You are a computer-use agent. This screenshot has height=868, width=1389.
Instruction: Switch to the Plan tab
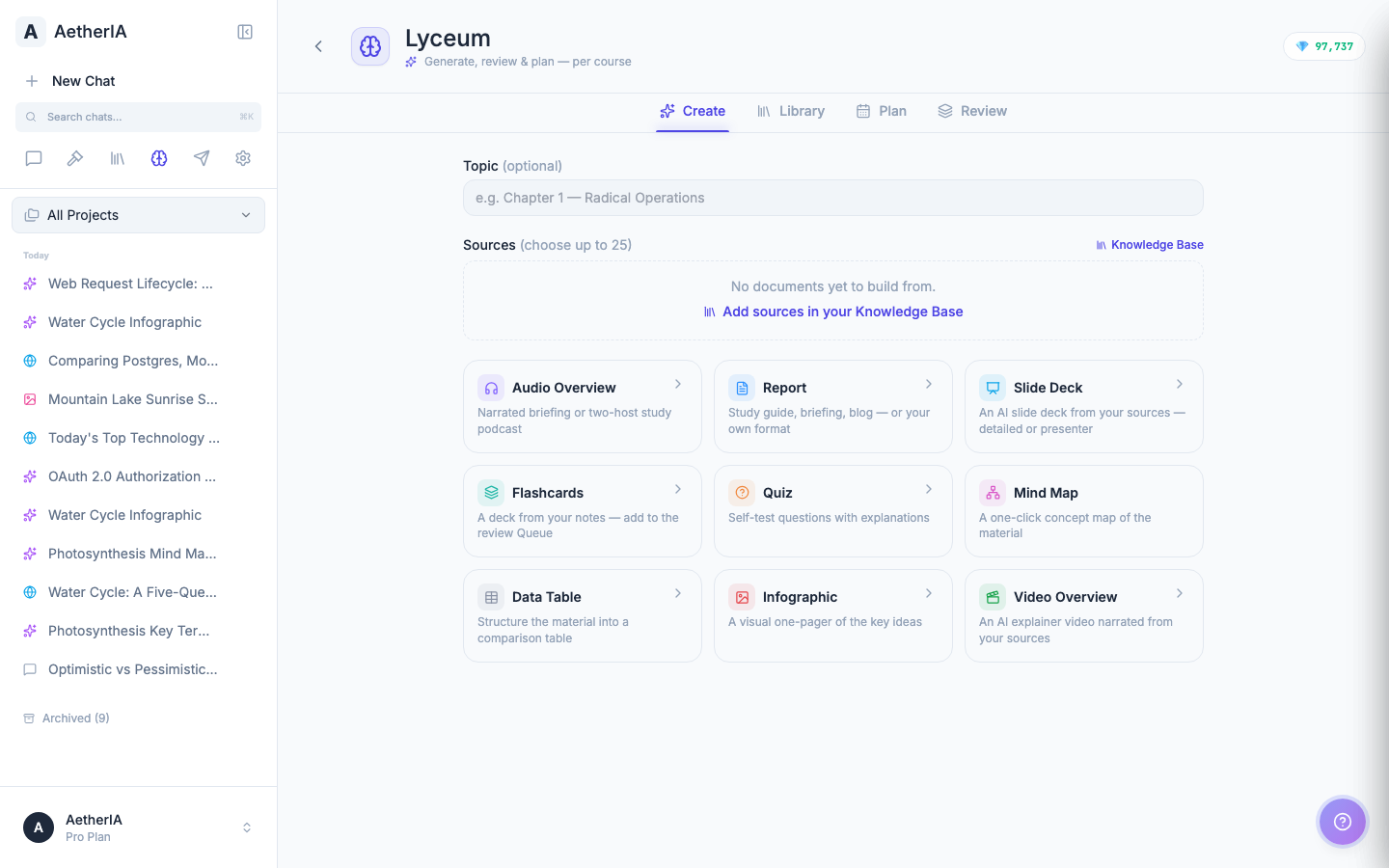[x=882, y=111]
